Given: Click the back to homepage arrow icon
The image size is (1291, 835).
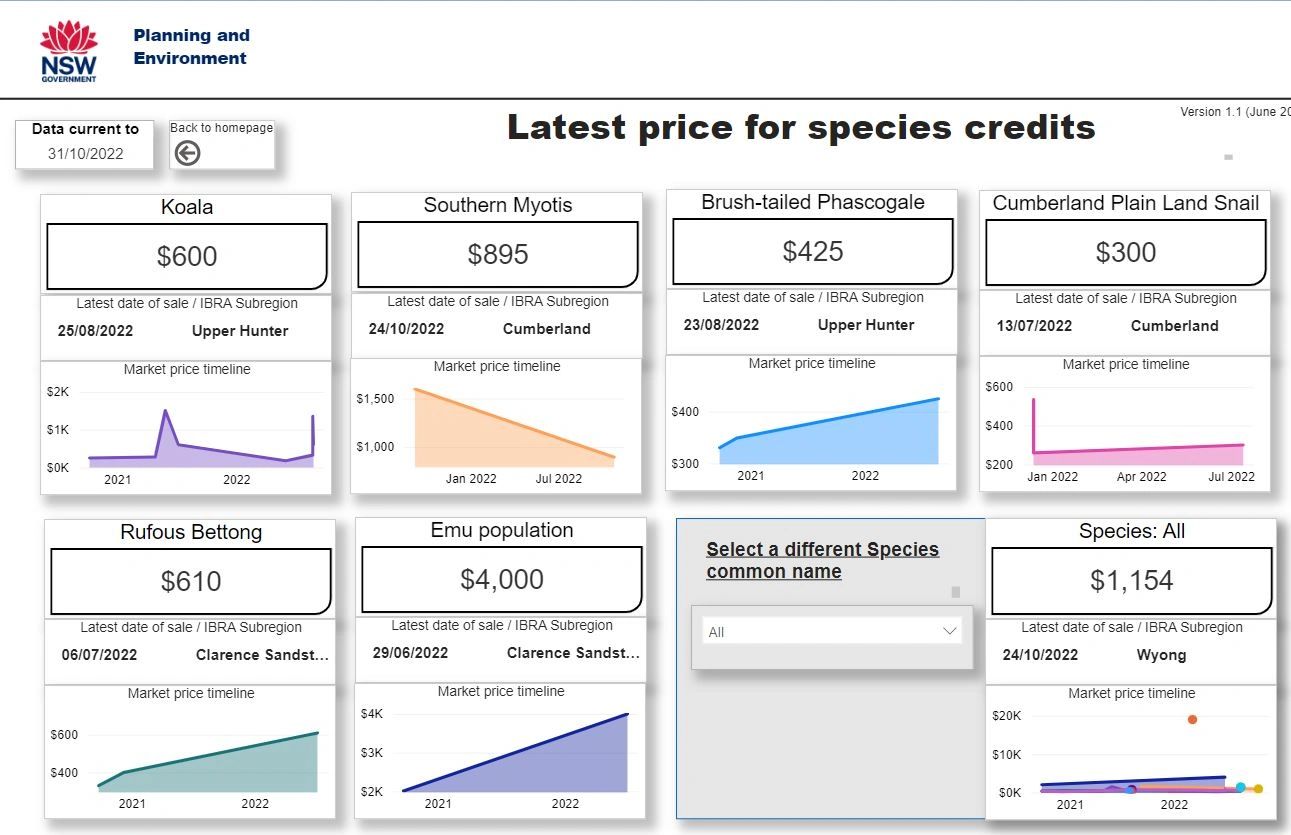Looking at the screenshot, I should pyautogui.click(x=187, y=151).
